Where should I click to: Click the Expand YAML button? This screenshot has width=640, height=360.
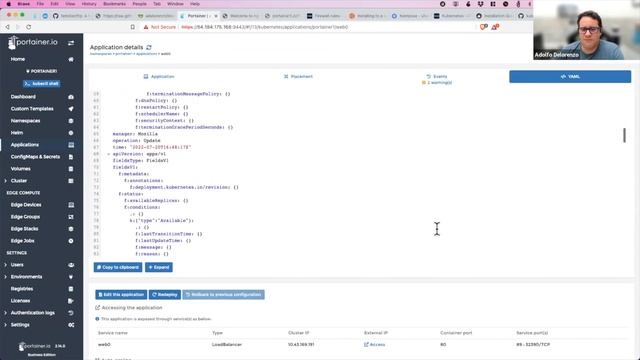point(159,267)
